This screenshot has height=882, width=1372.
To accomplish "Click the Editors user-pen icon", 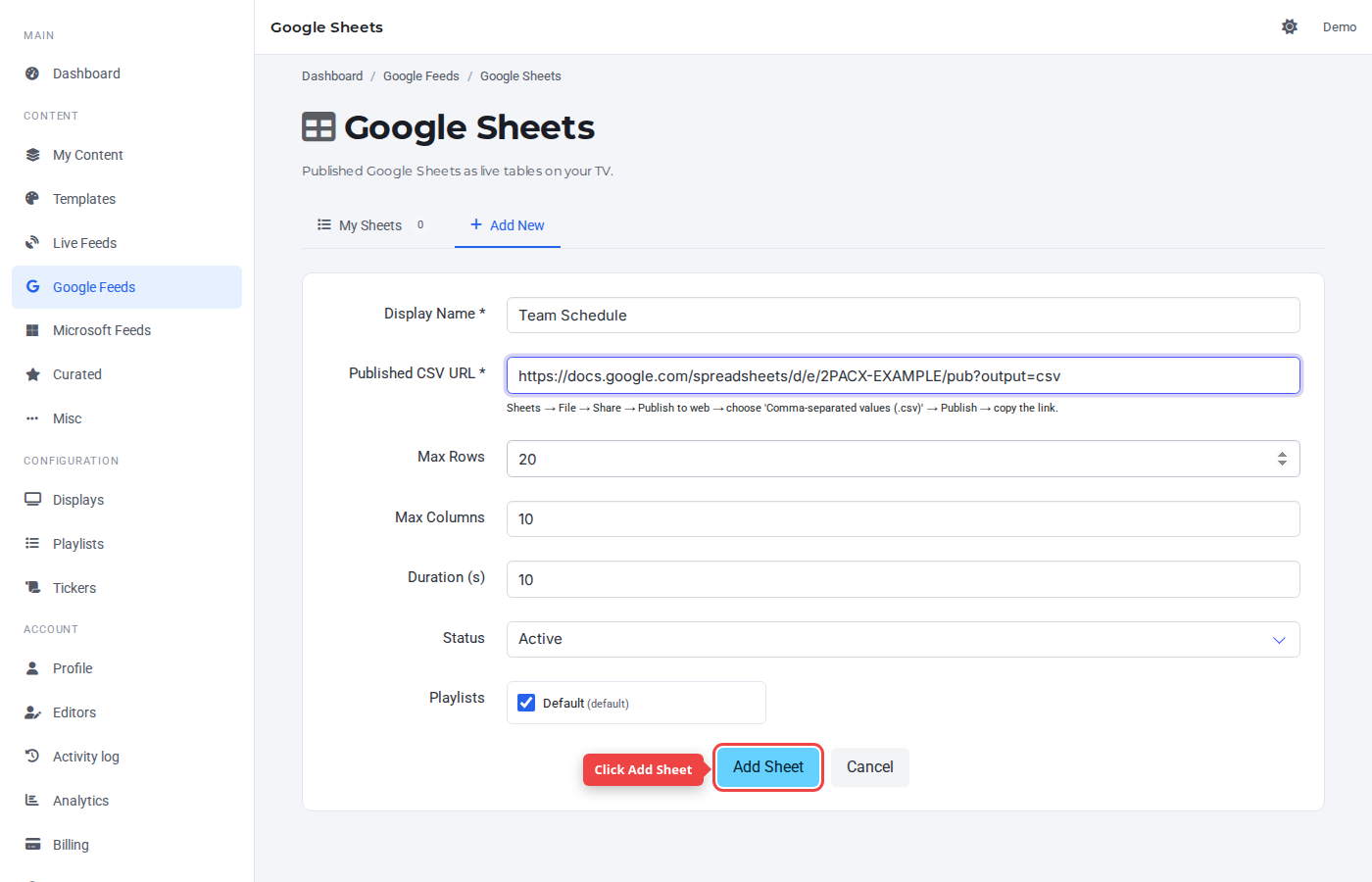I will [32, 712].
